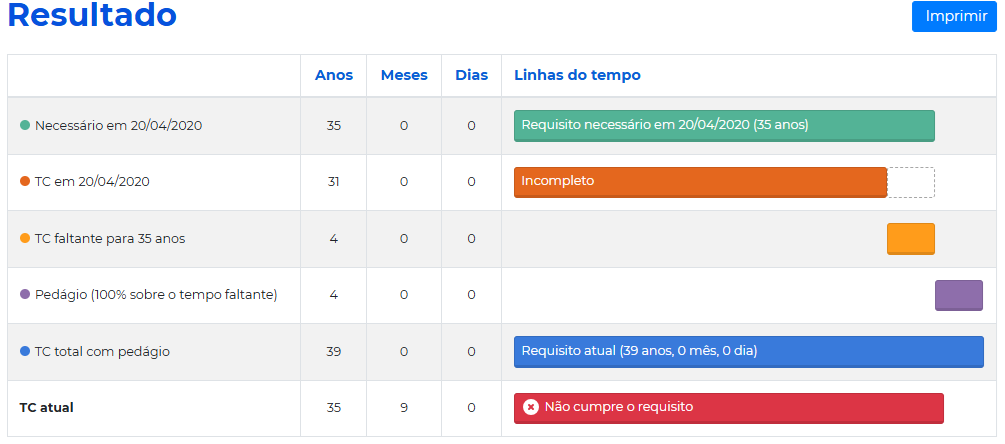Click the Resultado heading

pyautogui.click(x=92, y=16)
